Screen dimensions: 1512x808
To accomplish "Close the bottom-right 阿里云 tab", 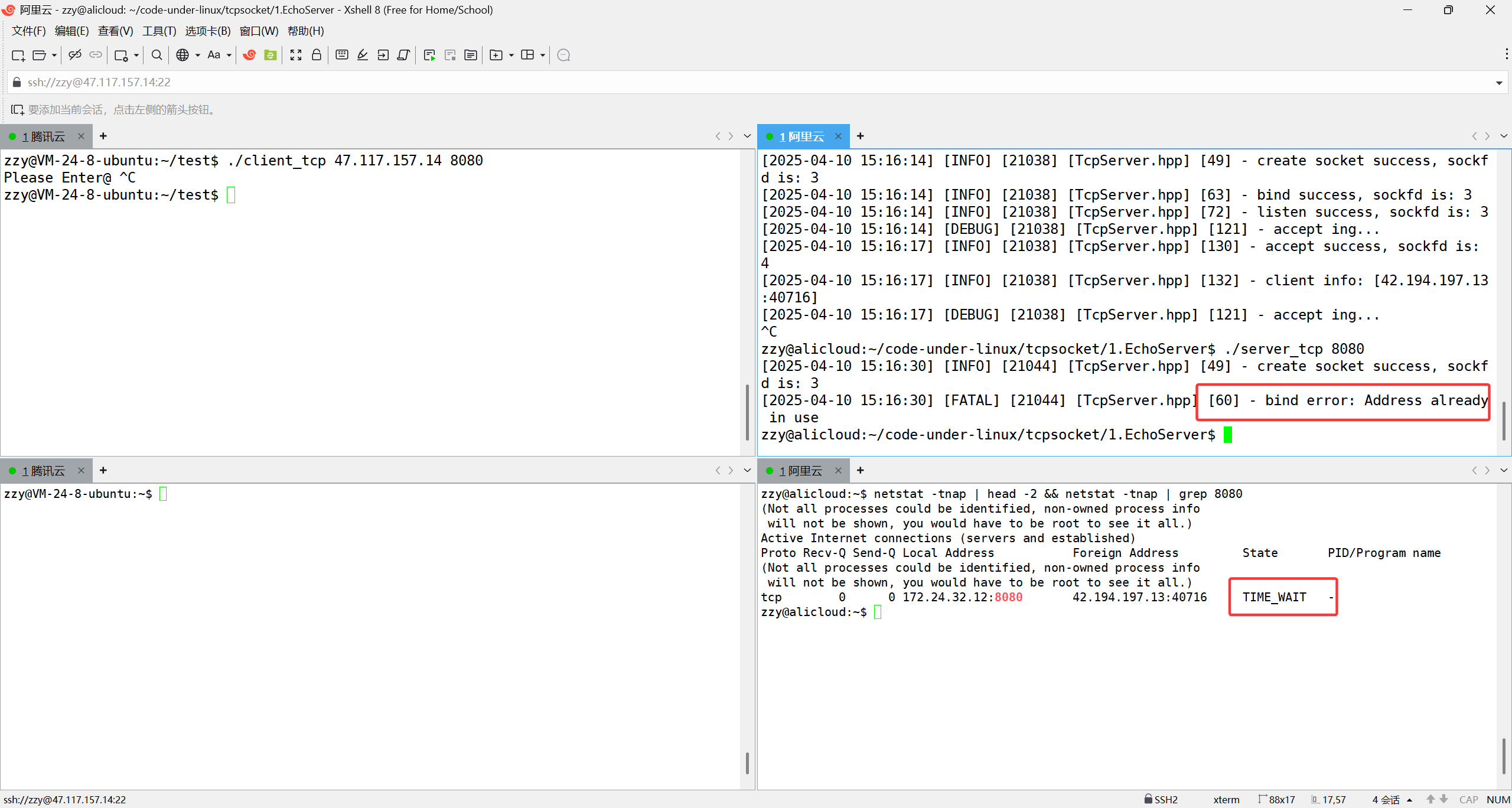I will click(x=838, y=470).
